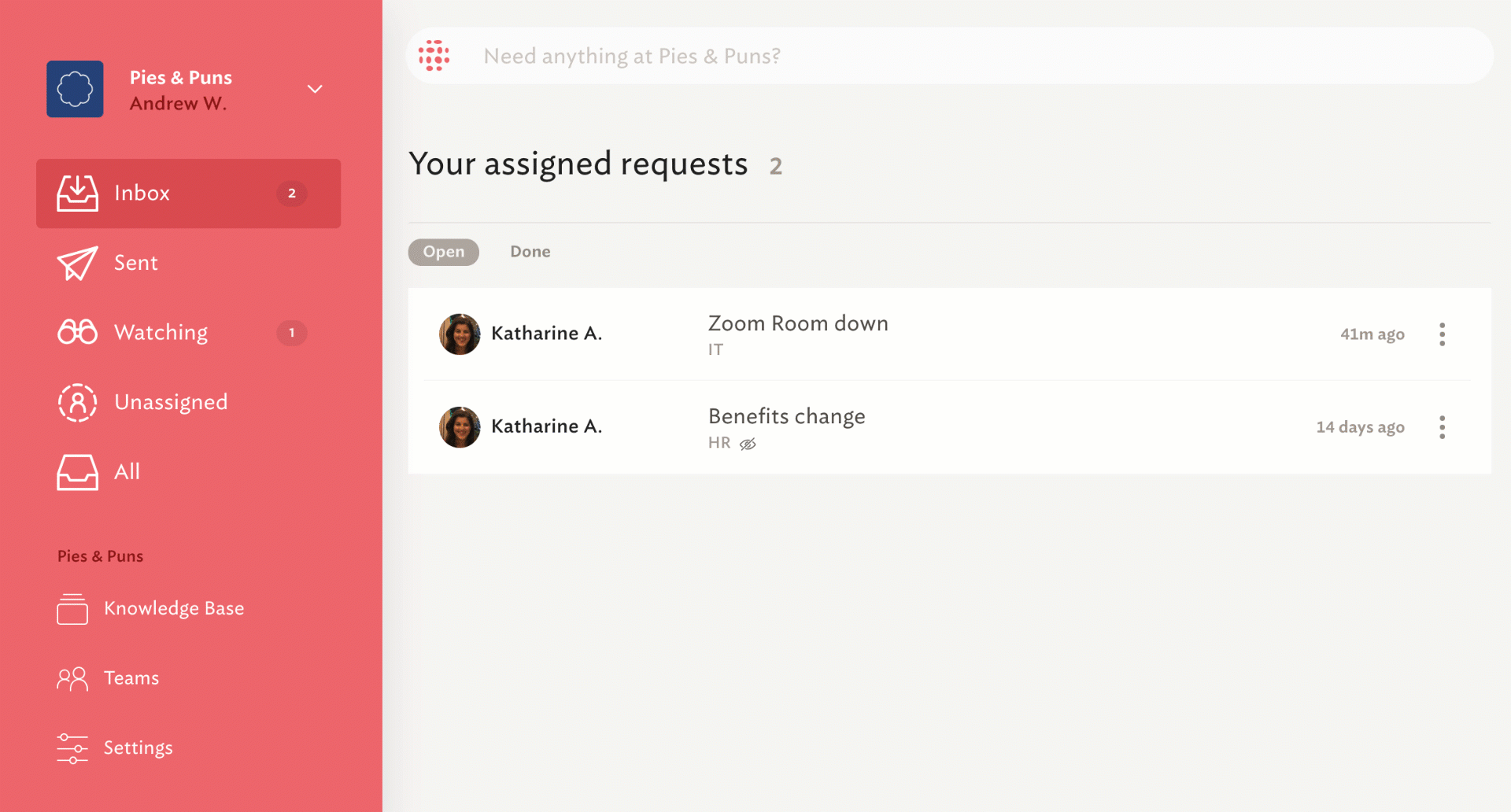Click the Pies & Puns section header

pos(100,556)
